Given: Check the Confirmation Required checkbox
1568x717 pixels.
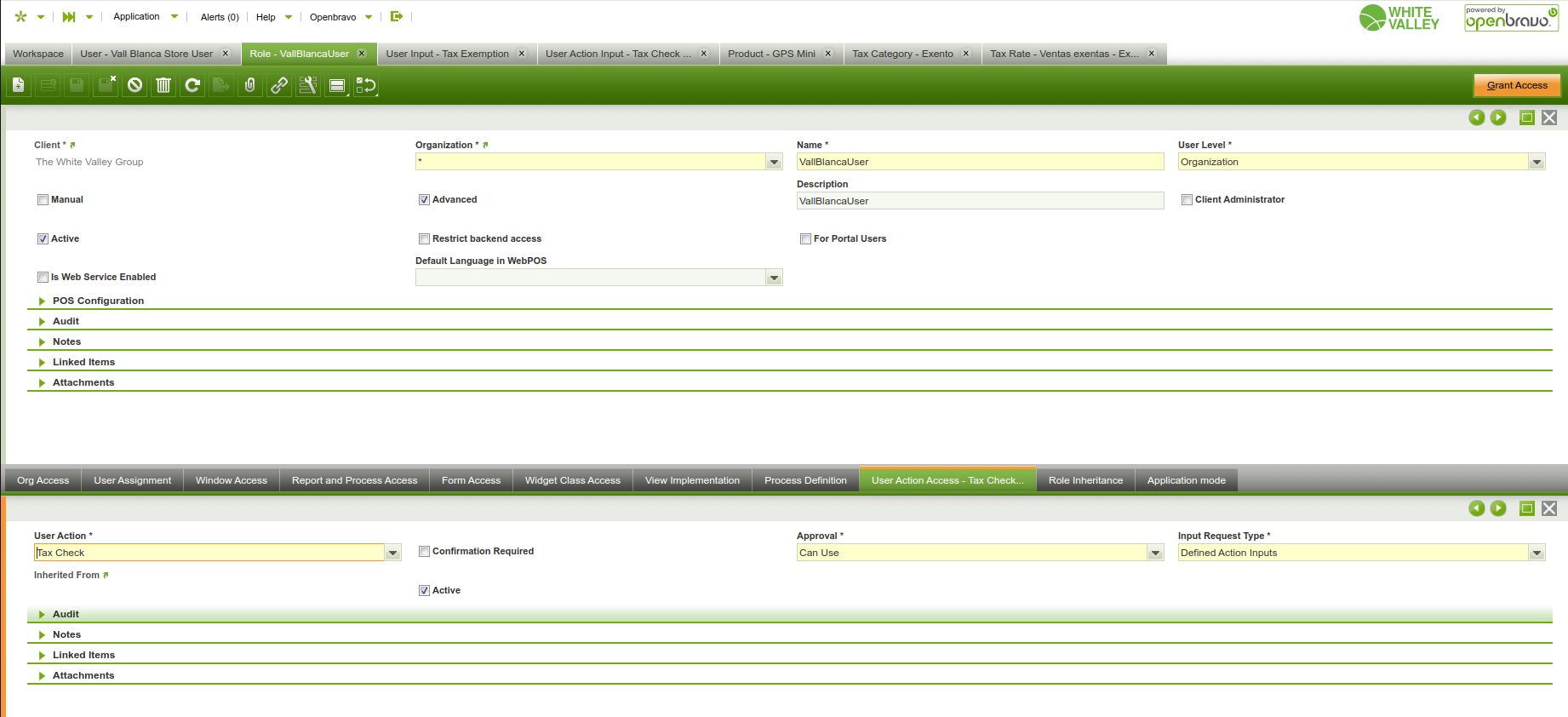Looking at the screenshot, I should click(424, 552).
